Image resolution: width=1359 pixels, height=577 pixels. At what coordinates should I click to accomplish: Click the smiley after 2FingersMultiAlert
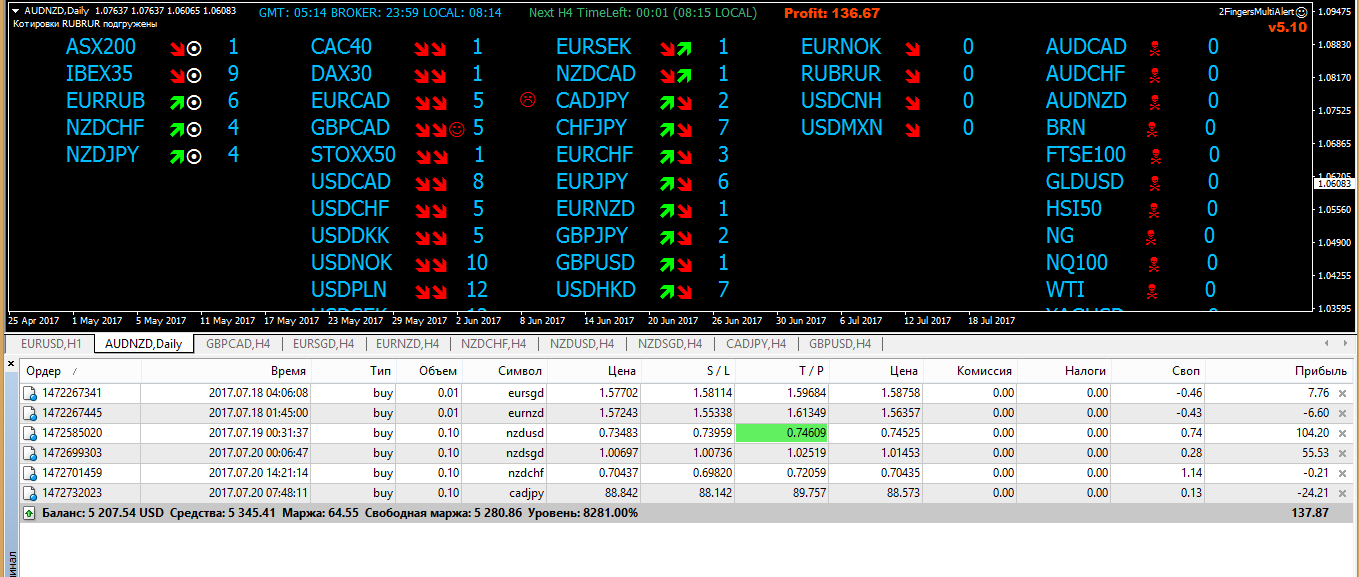click(1301, 12)
